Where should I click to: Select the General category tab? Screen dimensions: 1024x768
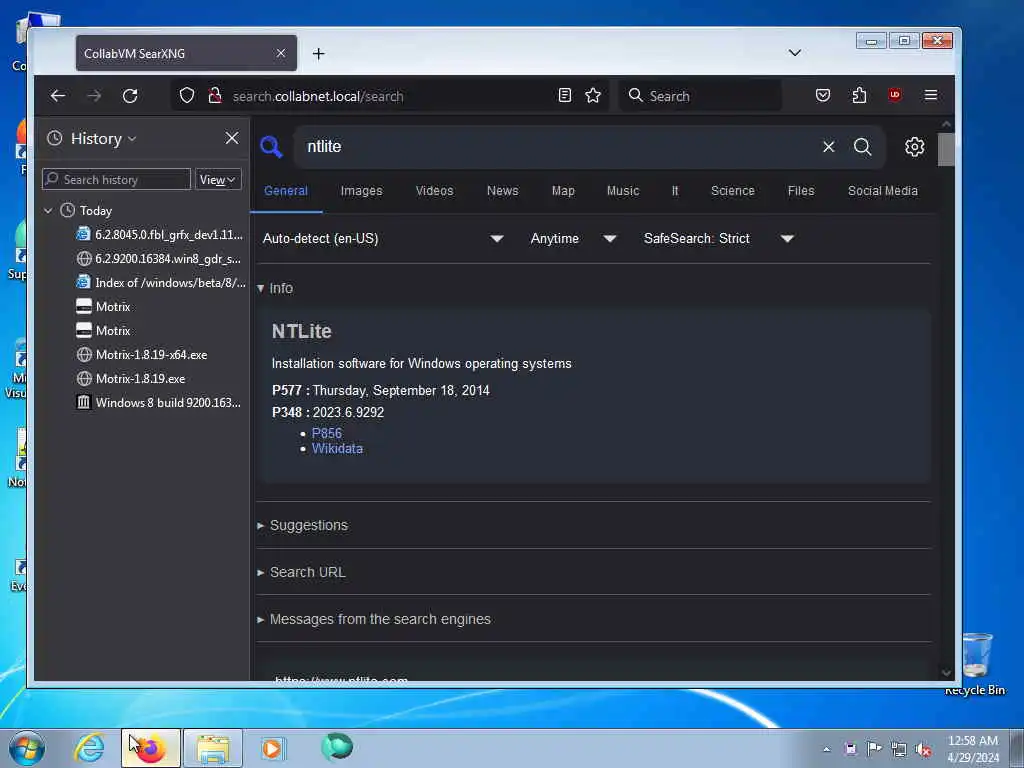[285, 191]
